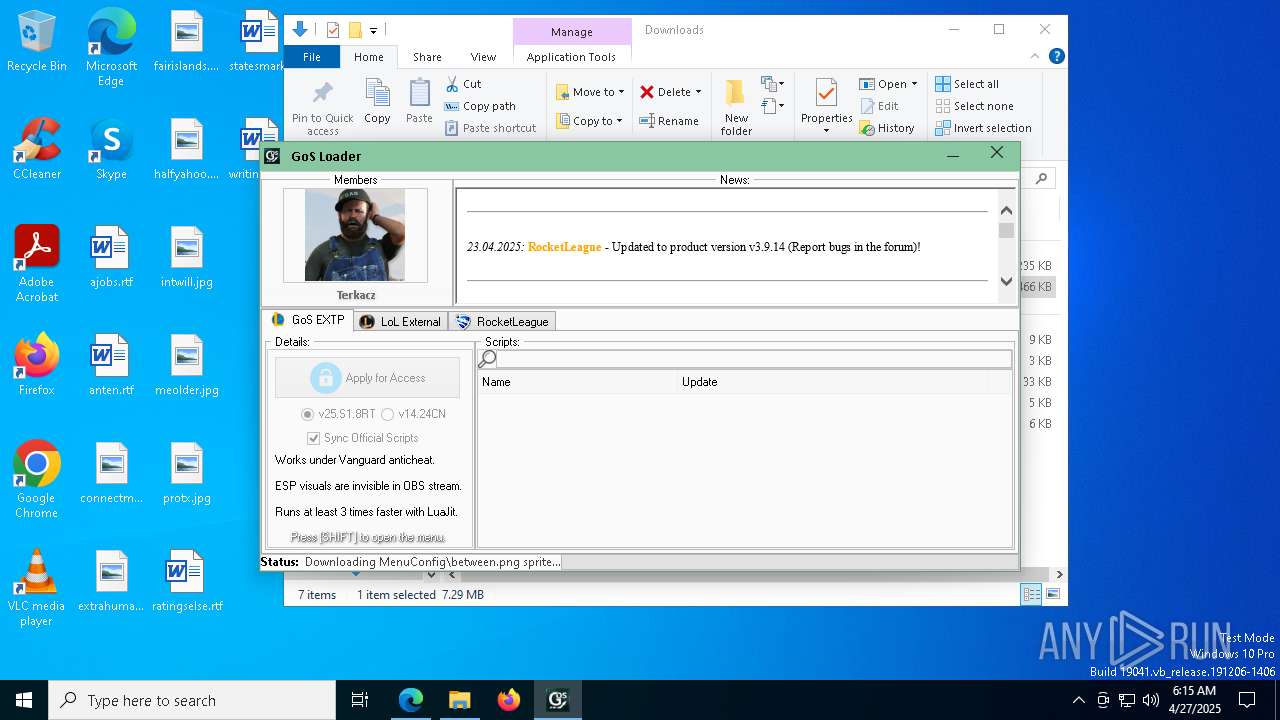Viewport: 1280px width, 720px height.
Task: Click the News scrollbar up arrow
Action: [x=1006, y=210]
